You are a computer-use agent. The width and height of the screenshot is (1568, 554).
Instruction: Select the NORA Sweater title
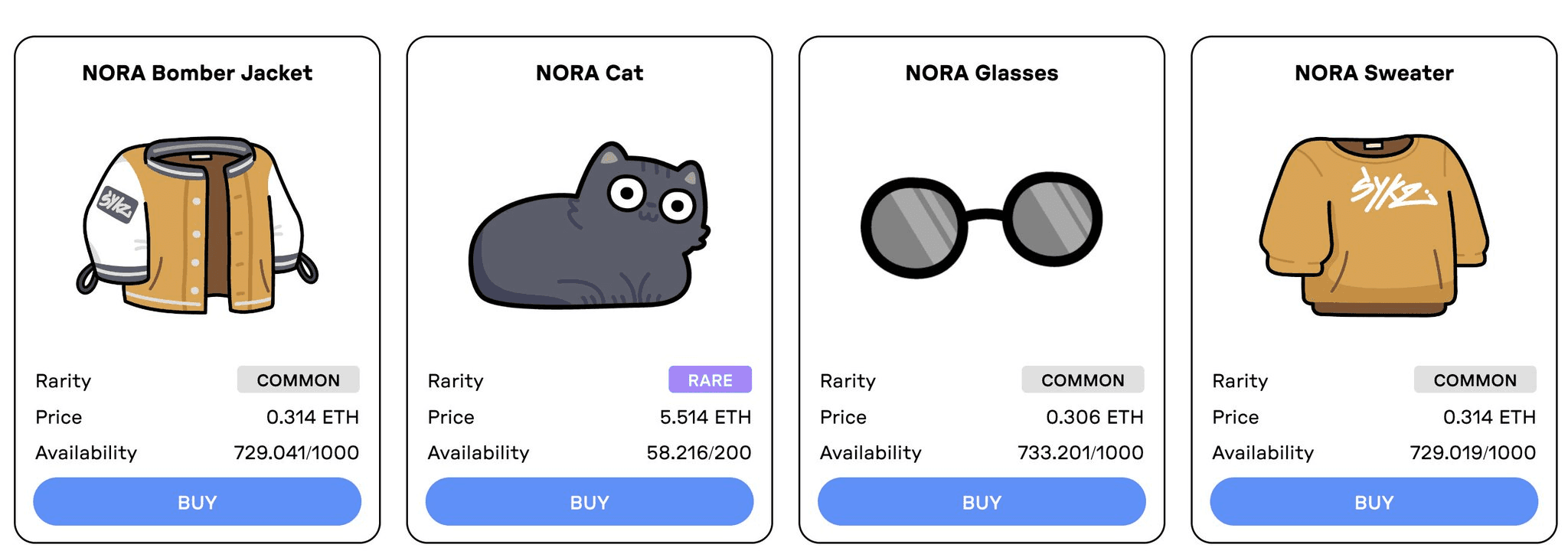point(1374,73)
